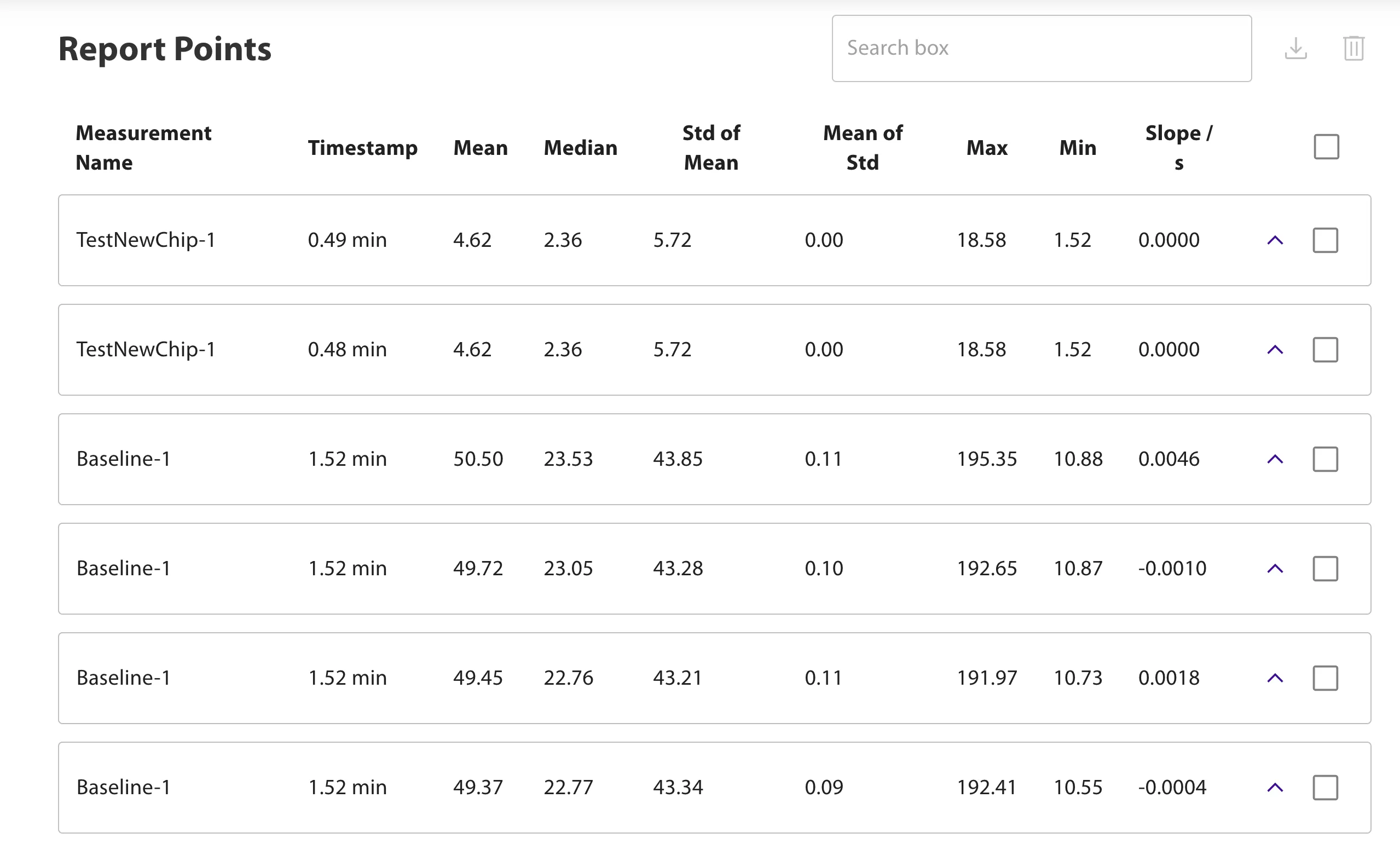Collapse the TestNewChip-1 0.49 min row chevron
Screen dimensions: 1400x844
pyautogui.click(x=1275, y=240)
